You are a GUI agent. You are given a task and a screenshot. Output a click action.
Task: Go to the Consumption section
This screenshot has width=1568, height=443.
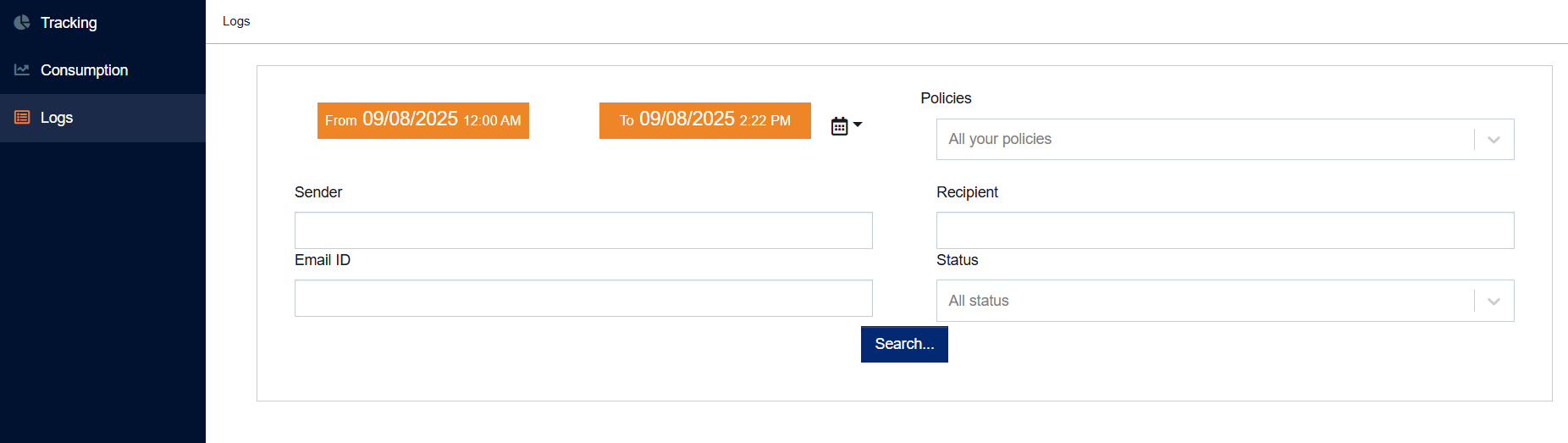(84, 70)
